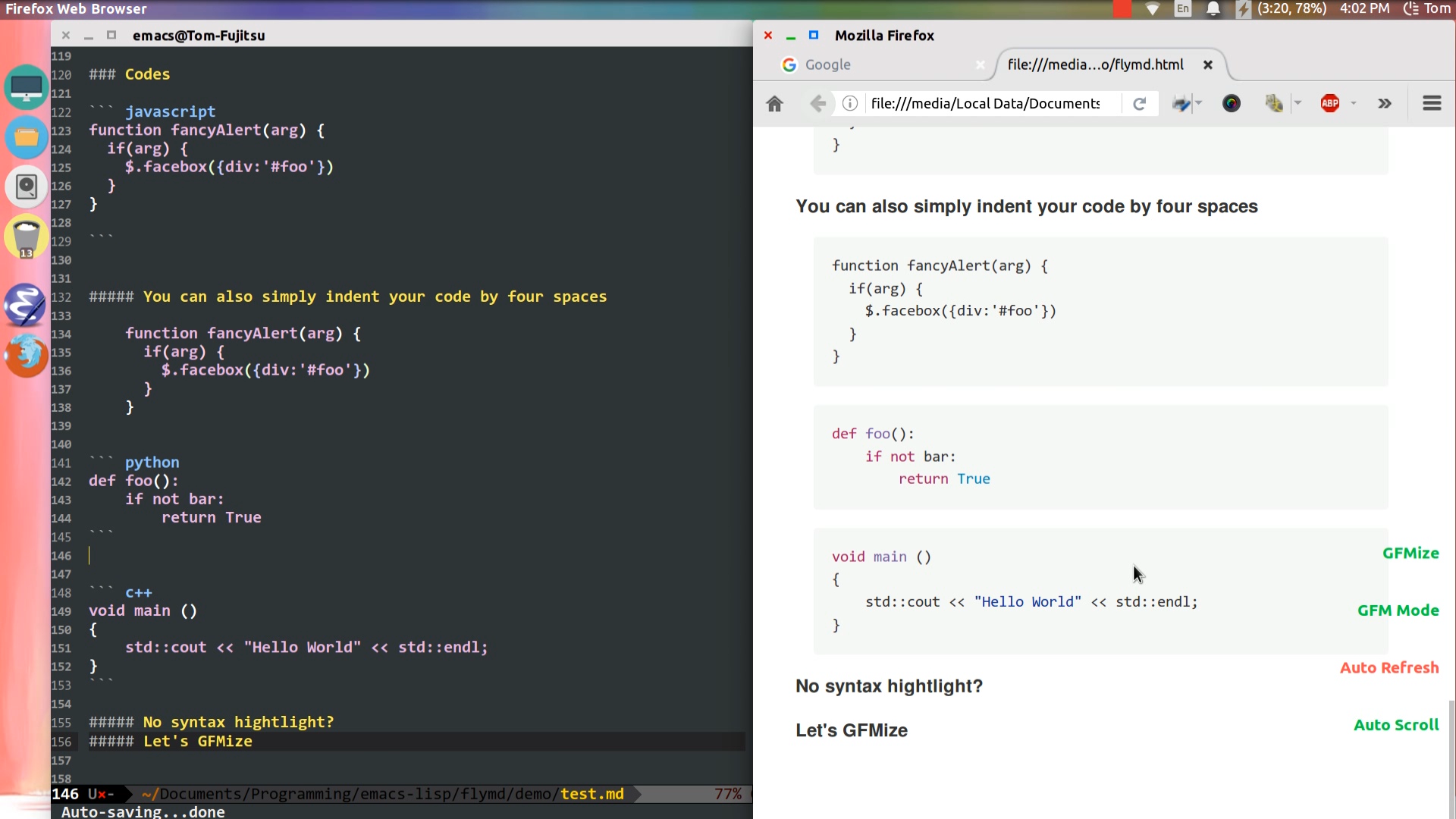1456x819 pixels.
Task: Open the print icon dropdown arrow
Action: tap(1199, 104)
